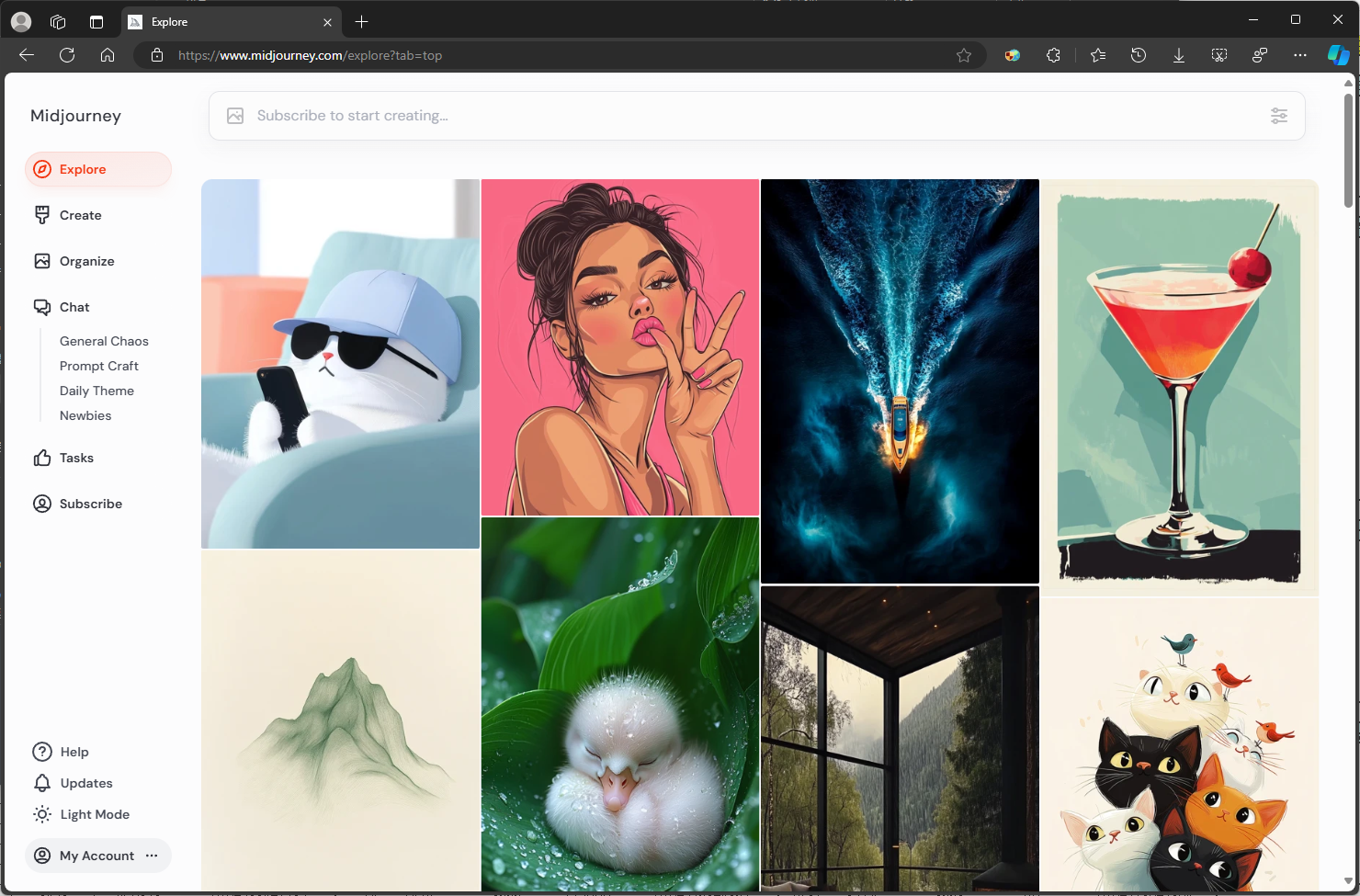This screenshot has width=1360, height=896.
Task: Click the image upload icon in prompt bar
Action: (235, 116)
